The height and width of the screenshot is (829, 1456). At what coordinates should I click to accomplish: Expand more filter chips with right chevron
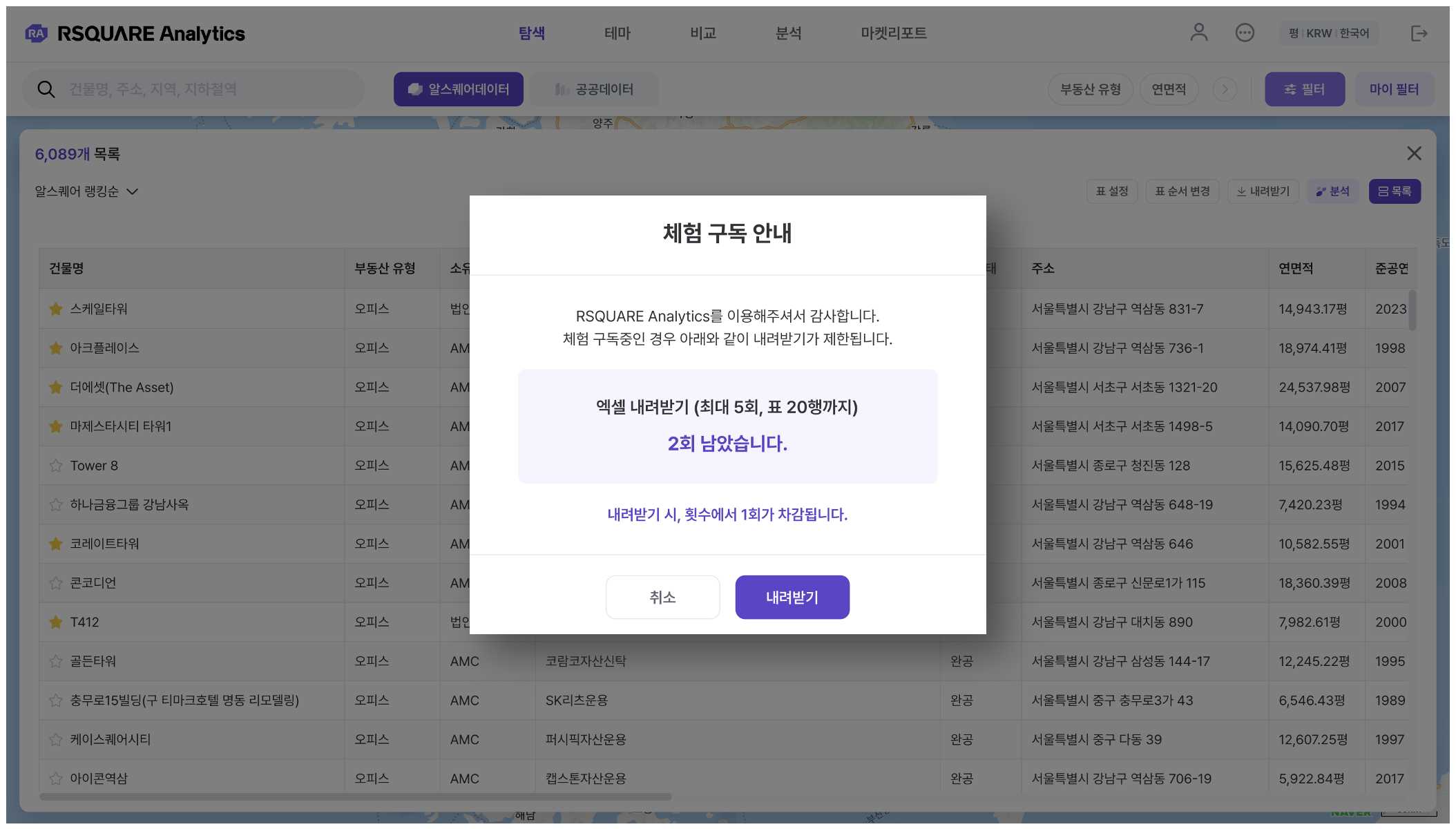pyautogui.click(x=1225, y=89)
